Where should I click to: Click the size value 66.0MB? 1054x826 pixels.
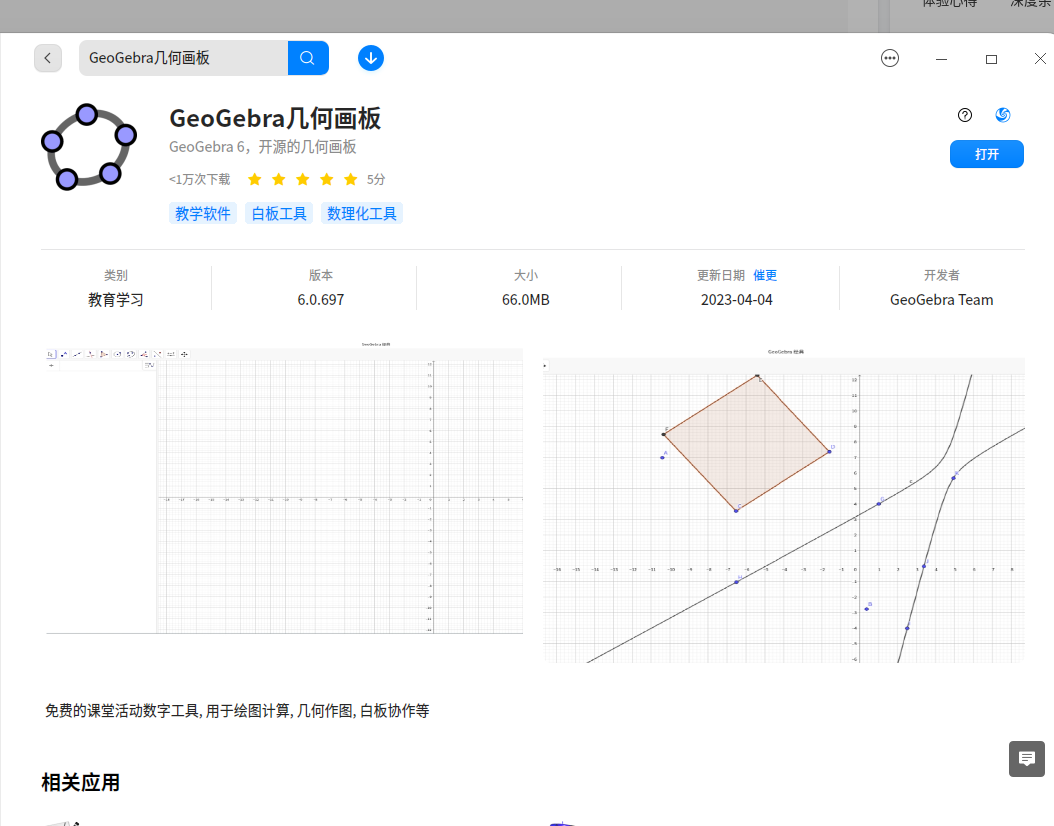pos(526,300)
